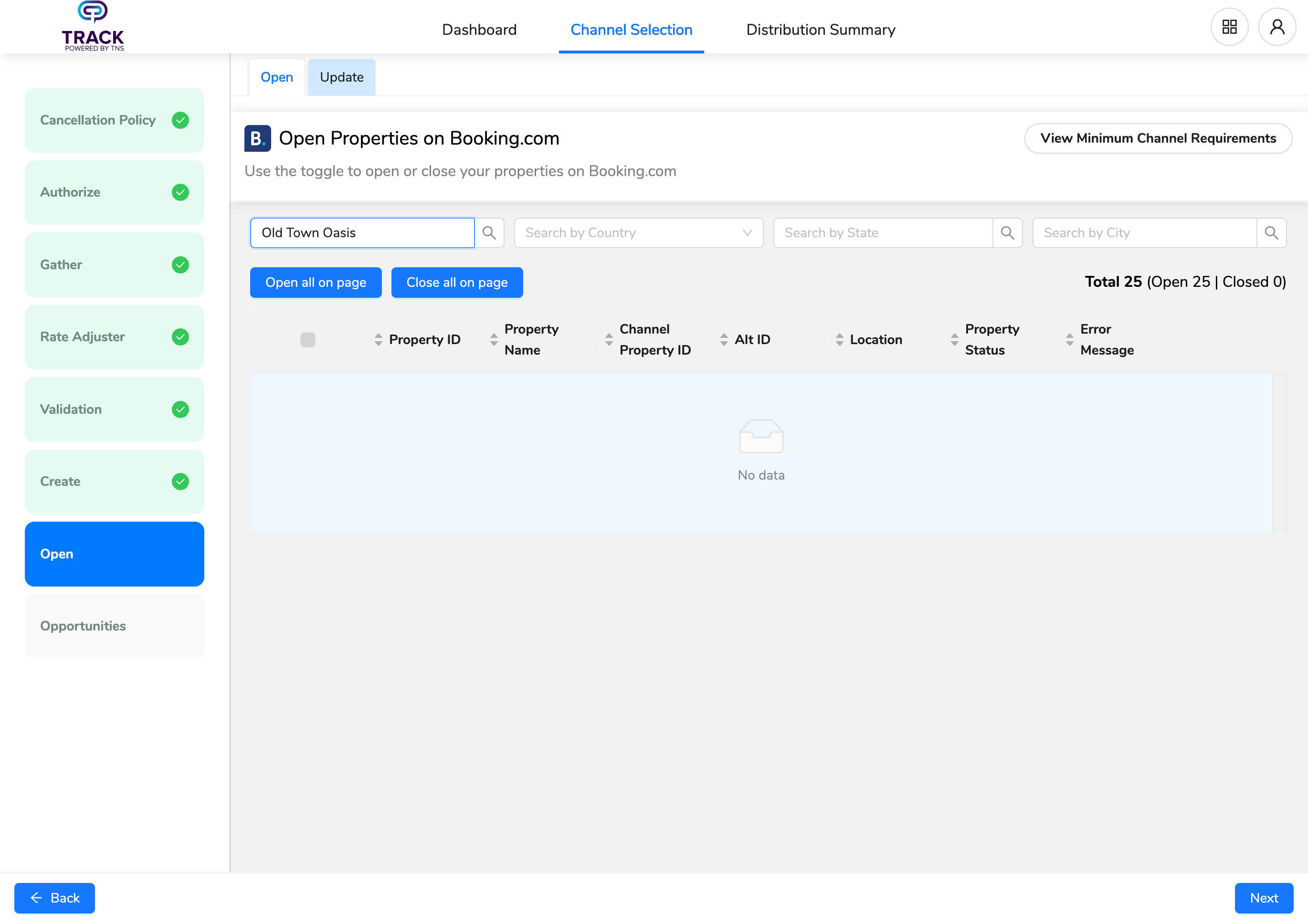Click the Error Message column header

click(1107, 339)
